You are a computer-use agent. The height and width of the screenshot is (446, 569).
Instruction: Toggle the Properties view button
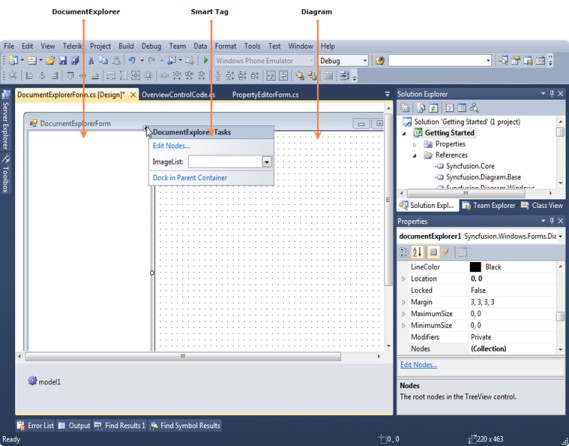tap(433, 252)
